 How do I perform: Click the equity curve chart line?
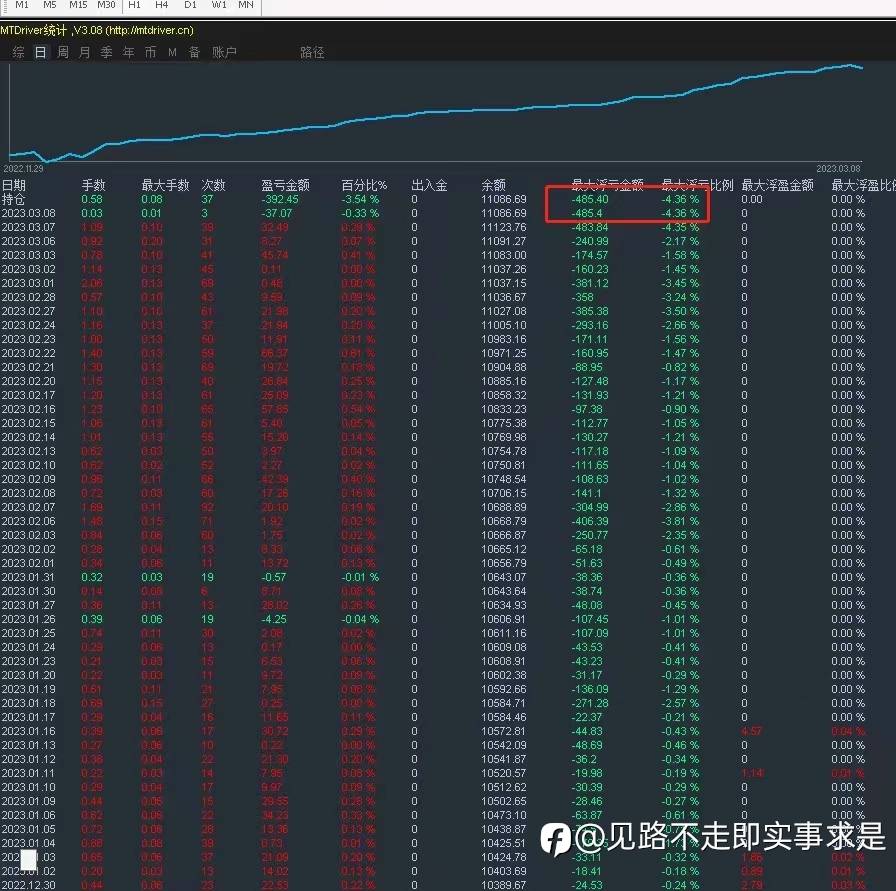tap(434, 112)
